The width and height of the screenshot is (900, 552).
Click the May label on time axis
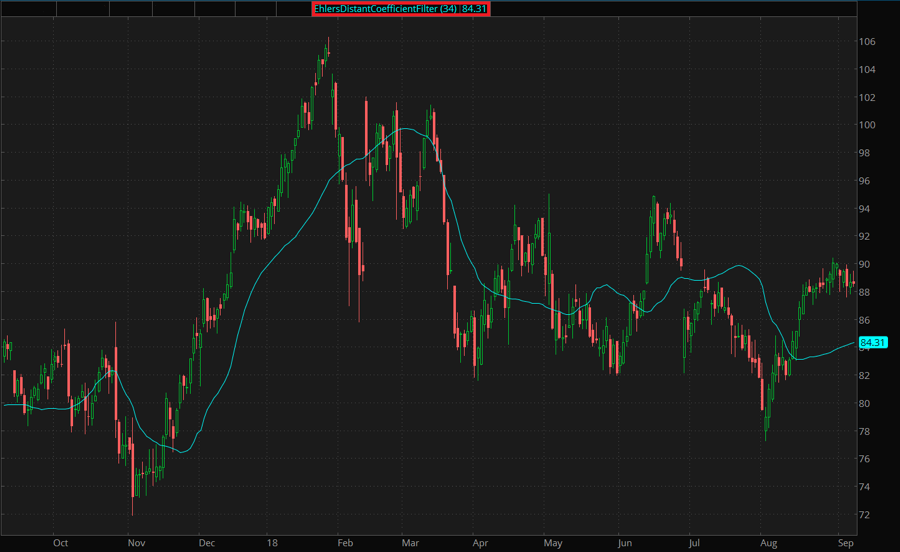[553, 542]
